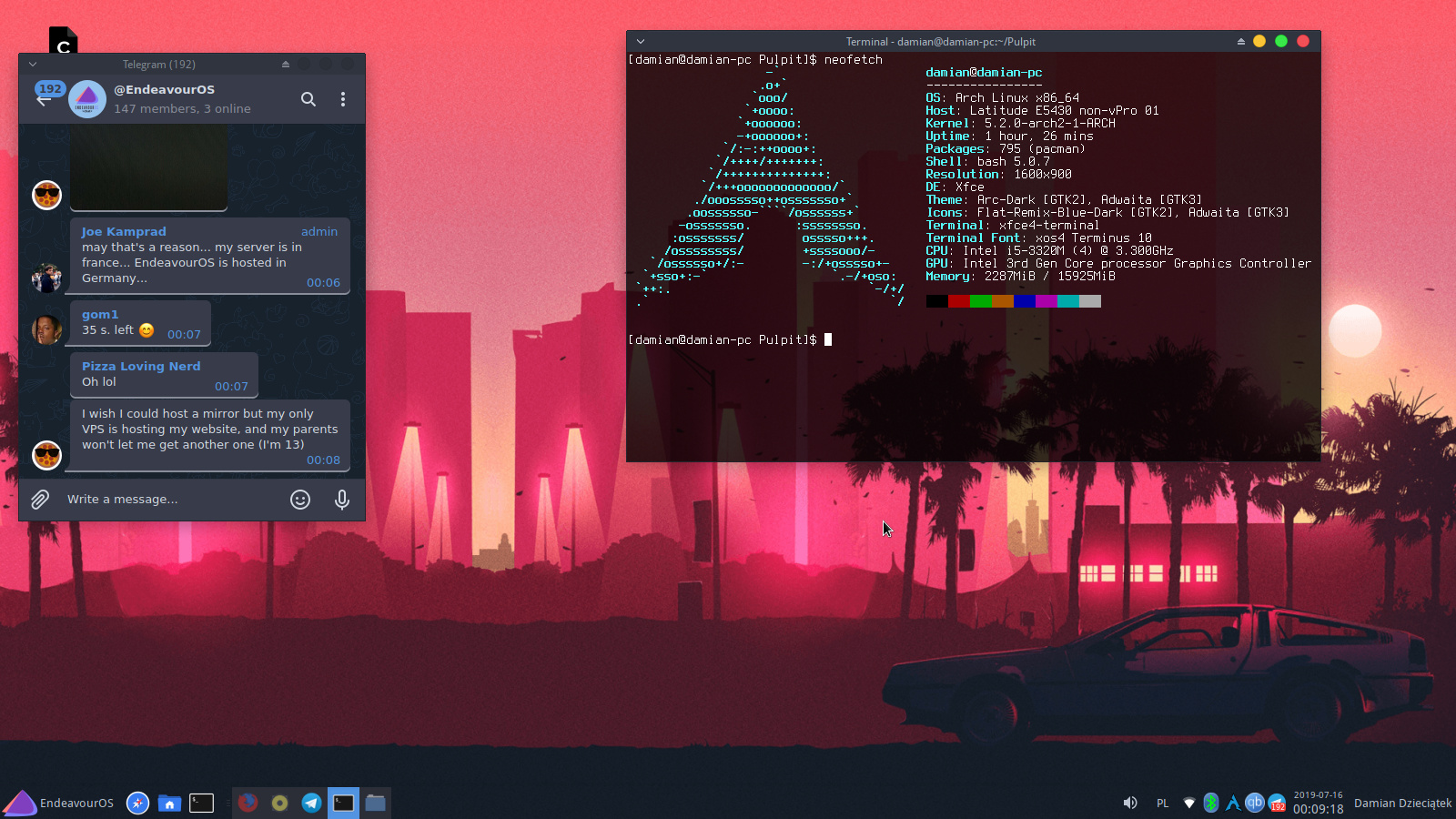Open the Telegram window menu chevron

click(33, 65)
